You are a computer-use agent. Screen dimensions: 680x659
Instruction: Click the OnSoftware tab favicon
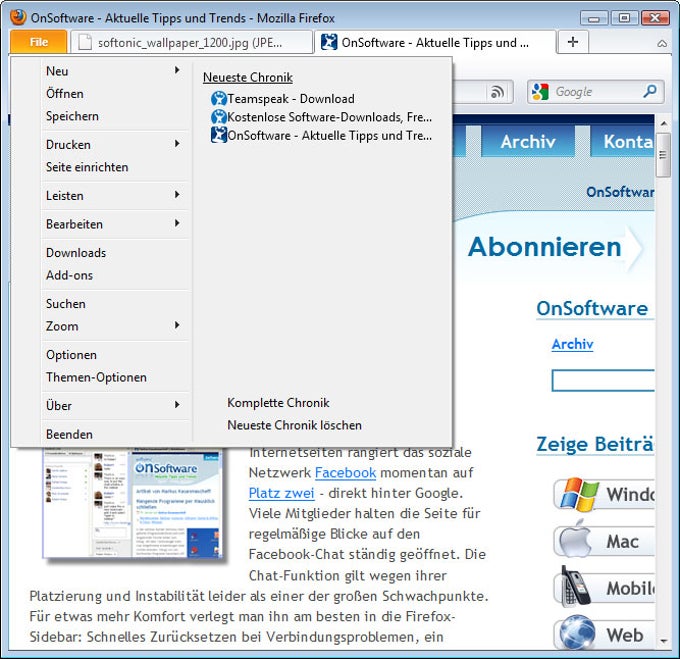coord(329,42)
